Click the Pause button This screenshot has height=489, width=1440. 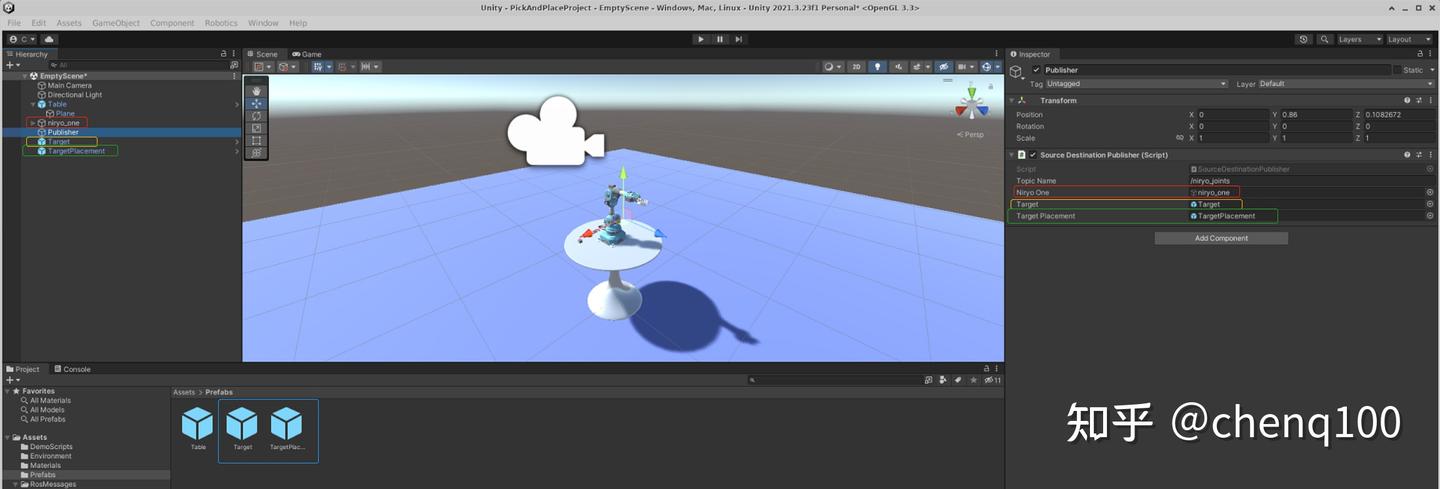tap(719, 39)
